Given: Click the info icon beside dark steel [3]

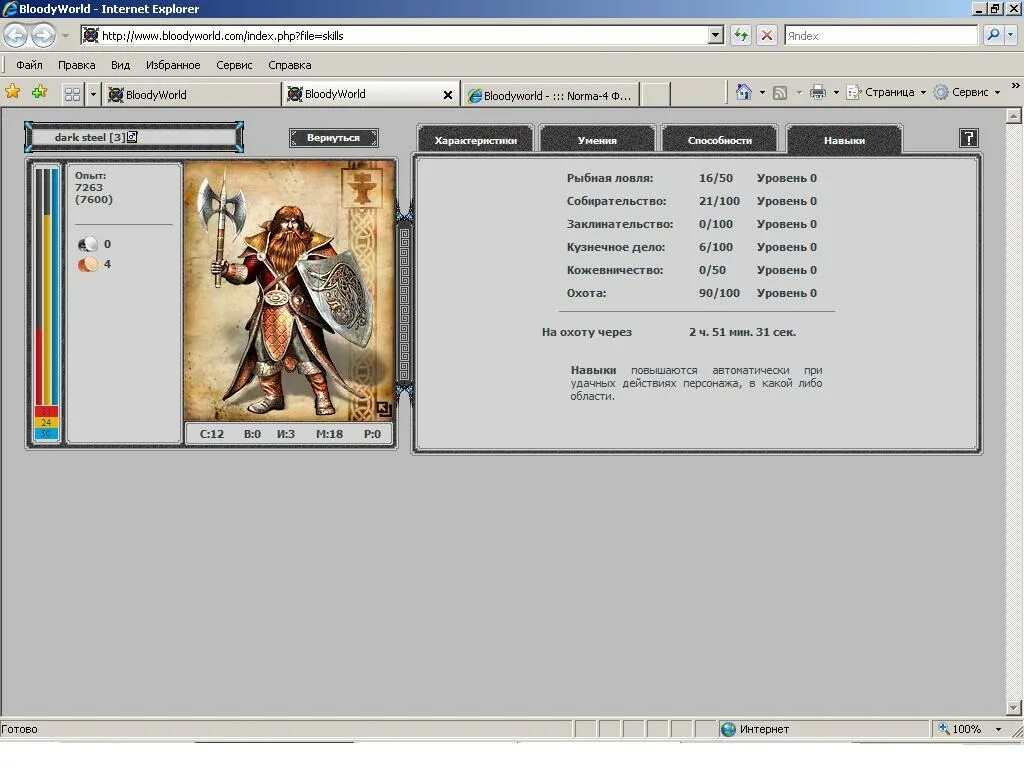Looking at the screenshot, I should (x=132, y=136).
